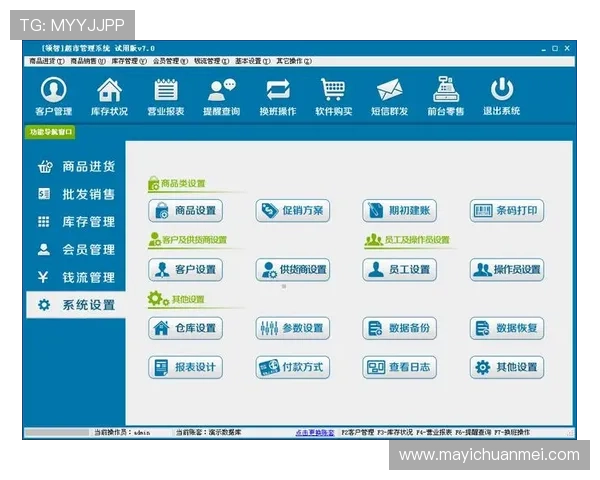Click 期初建账 button
This screenshot has height=480, width=600.
(x=399, y=211)
